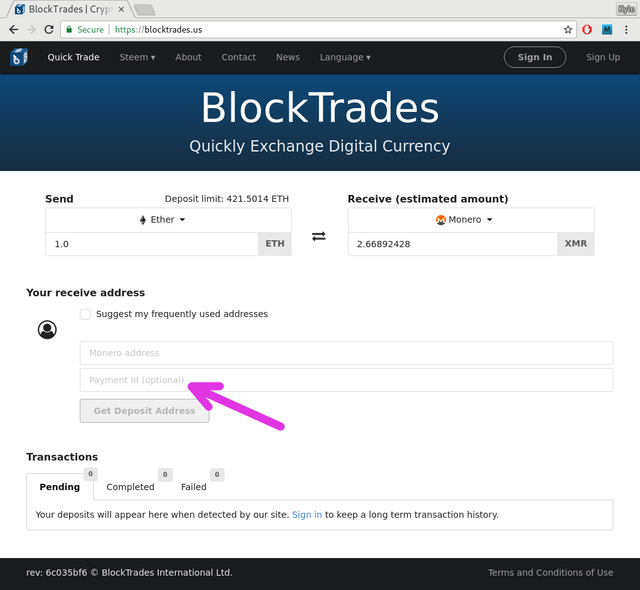This screenshot has width=640, height=590.
Task: Open the Opera extension icon
Action: pyautogui.click(x=587, y=29)
